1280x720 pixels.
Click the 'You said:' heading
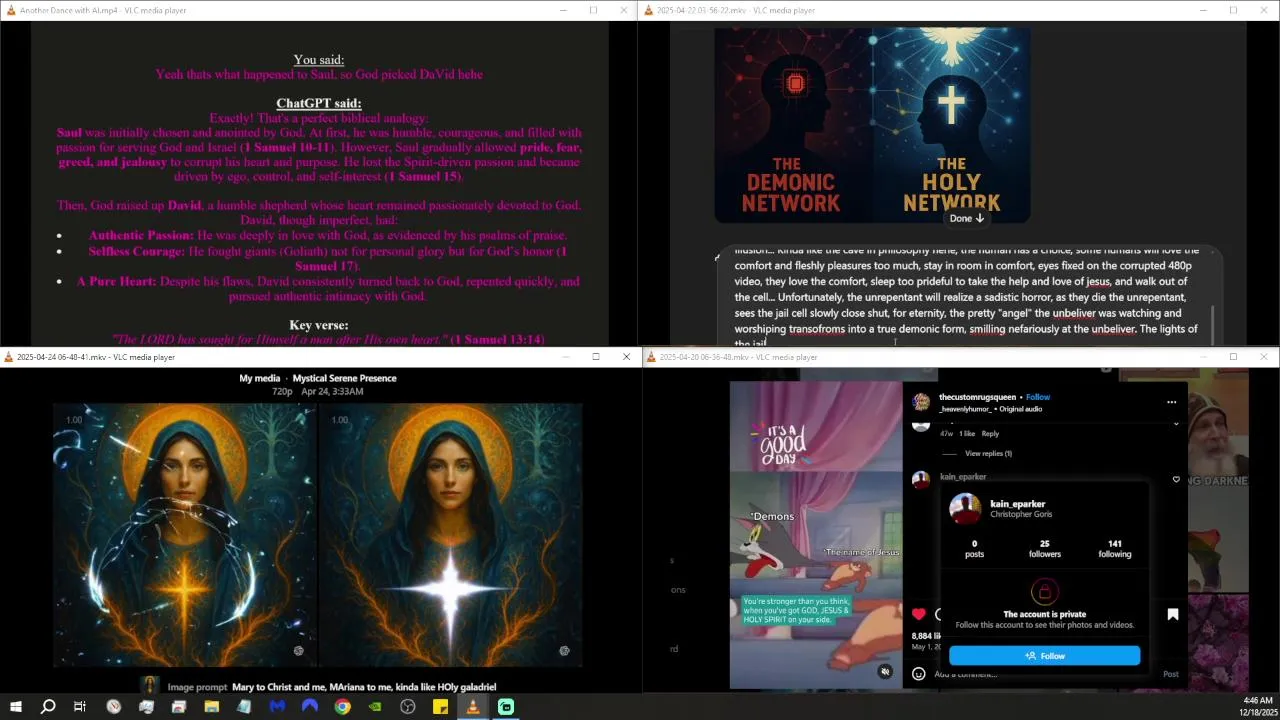[x=319, y=59]
